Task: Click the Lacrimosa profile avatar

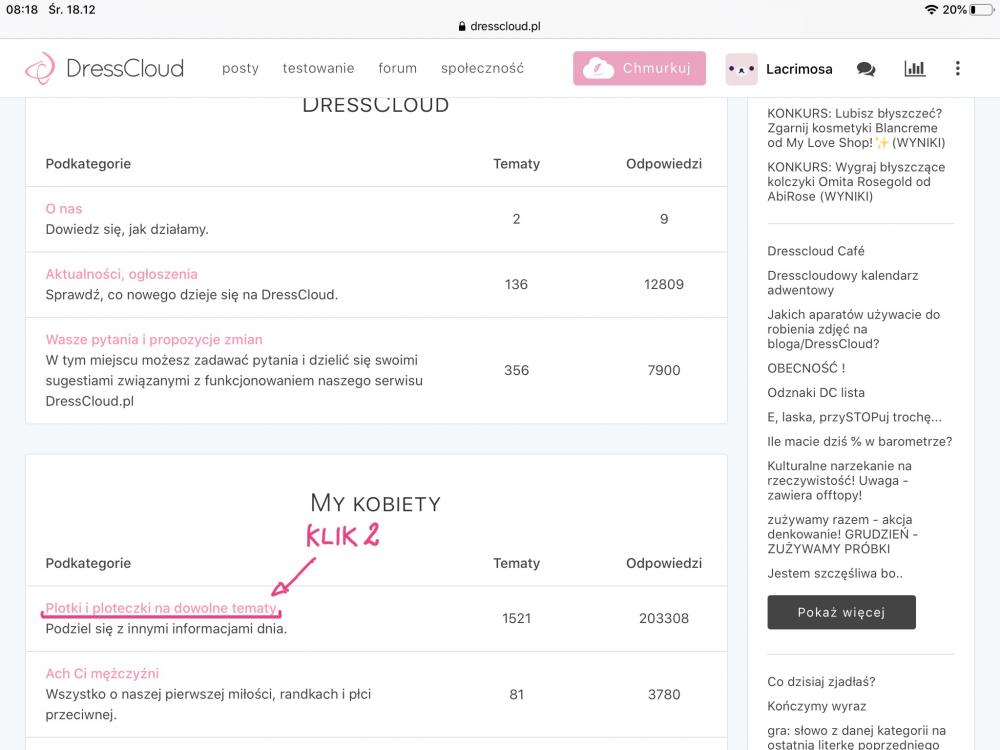Action: pos(741,69)
